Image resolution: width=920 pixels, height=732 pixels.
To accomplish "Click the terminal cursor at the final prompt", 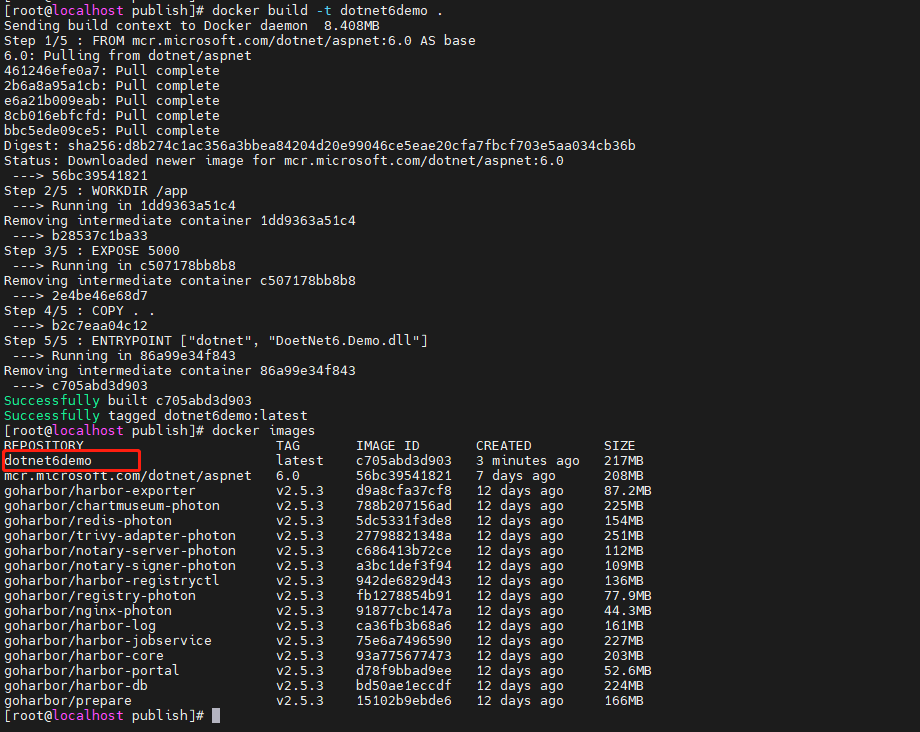I will click(216, 716).
